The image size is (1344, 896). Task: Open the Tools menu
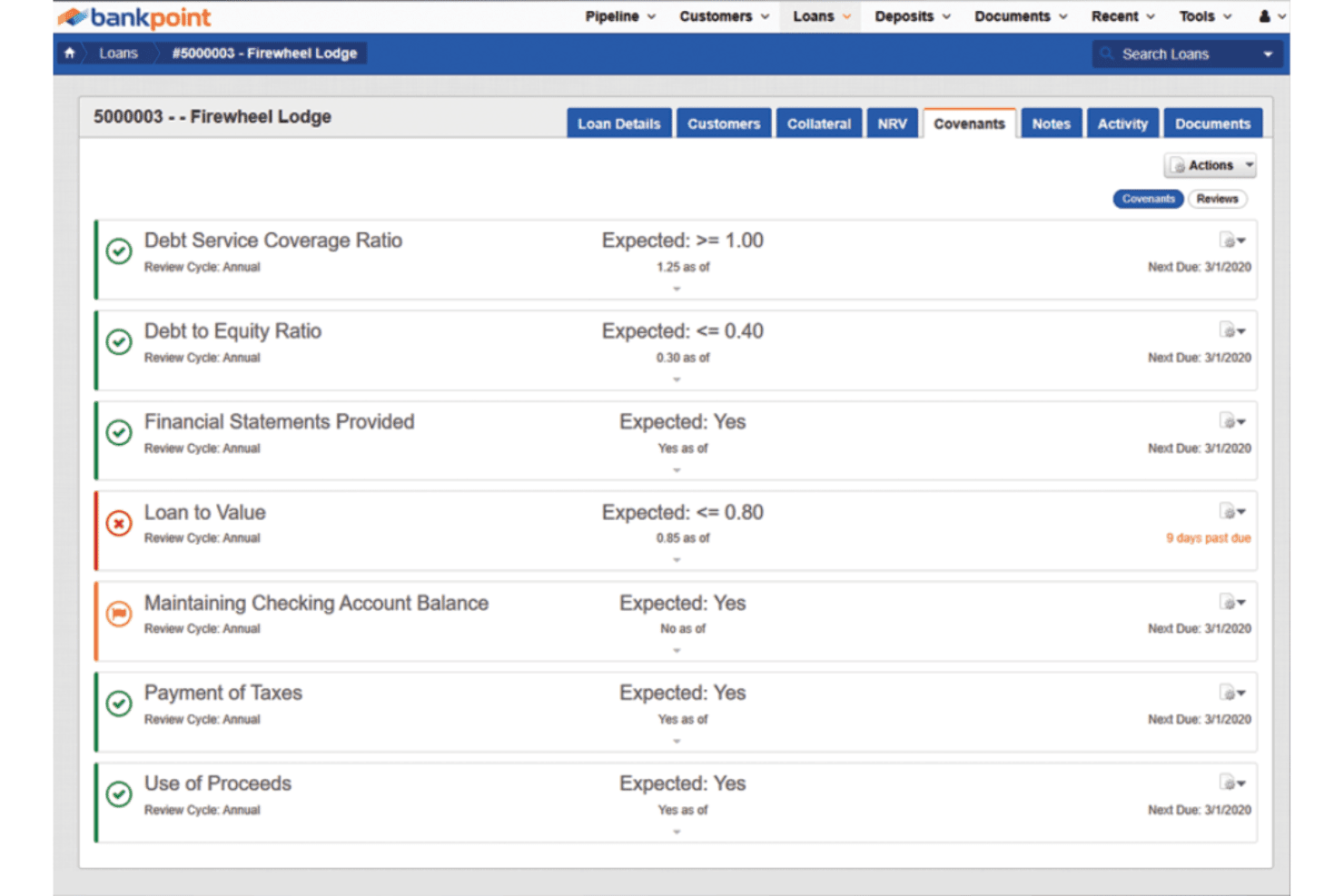(1205, 16)
